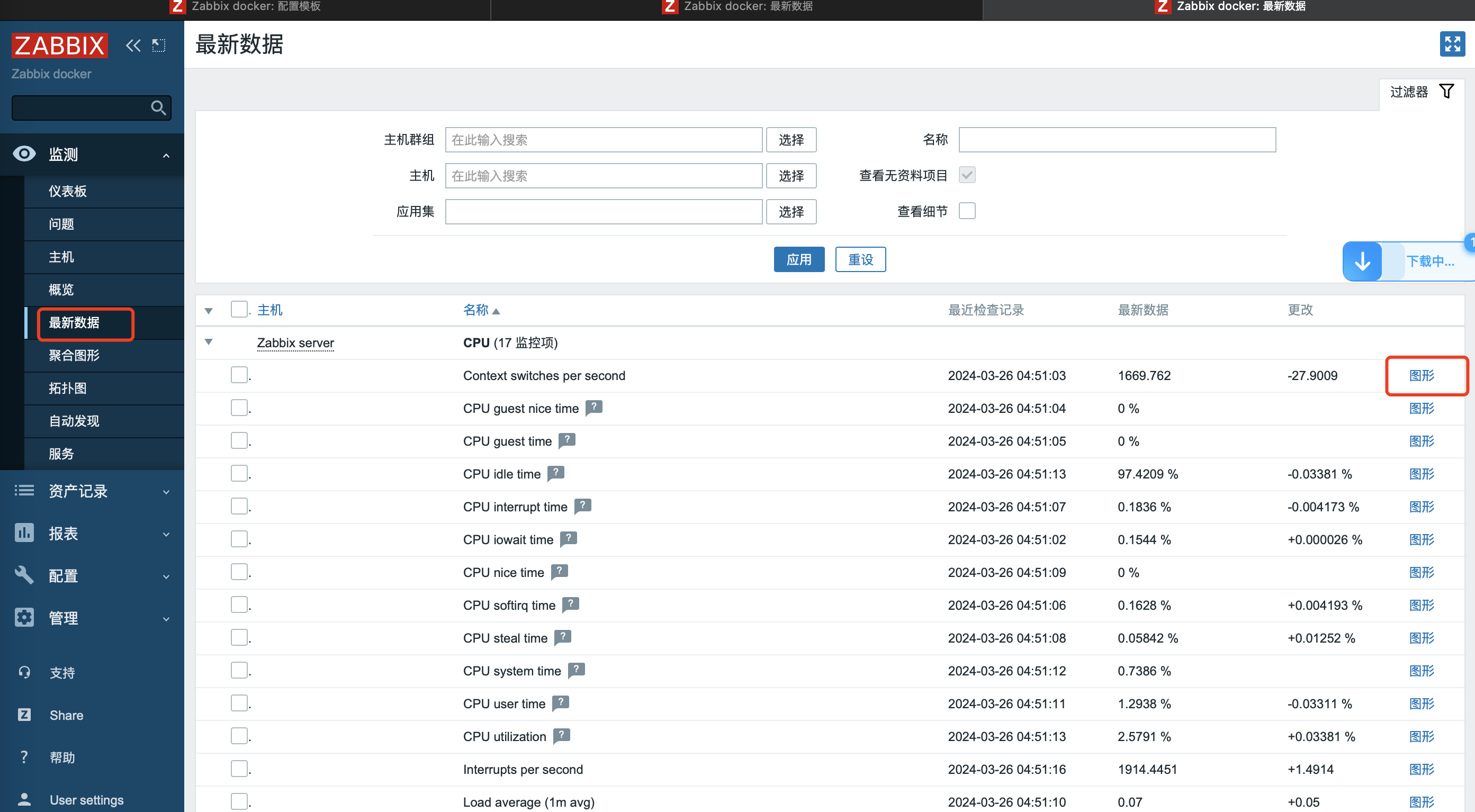Open help tooltip for CPU iowait time
Viewport: 1475px width, 812px height.
568,539
